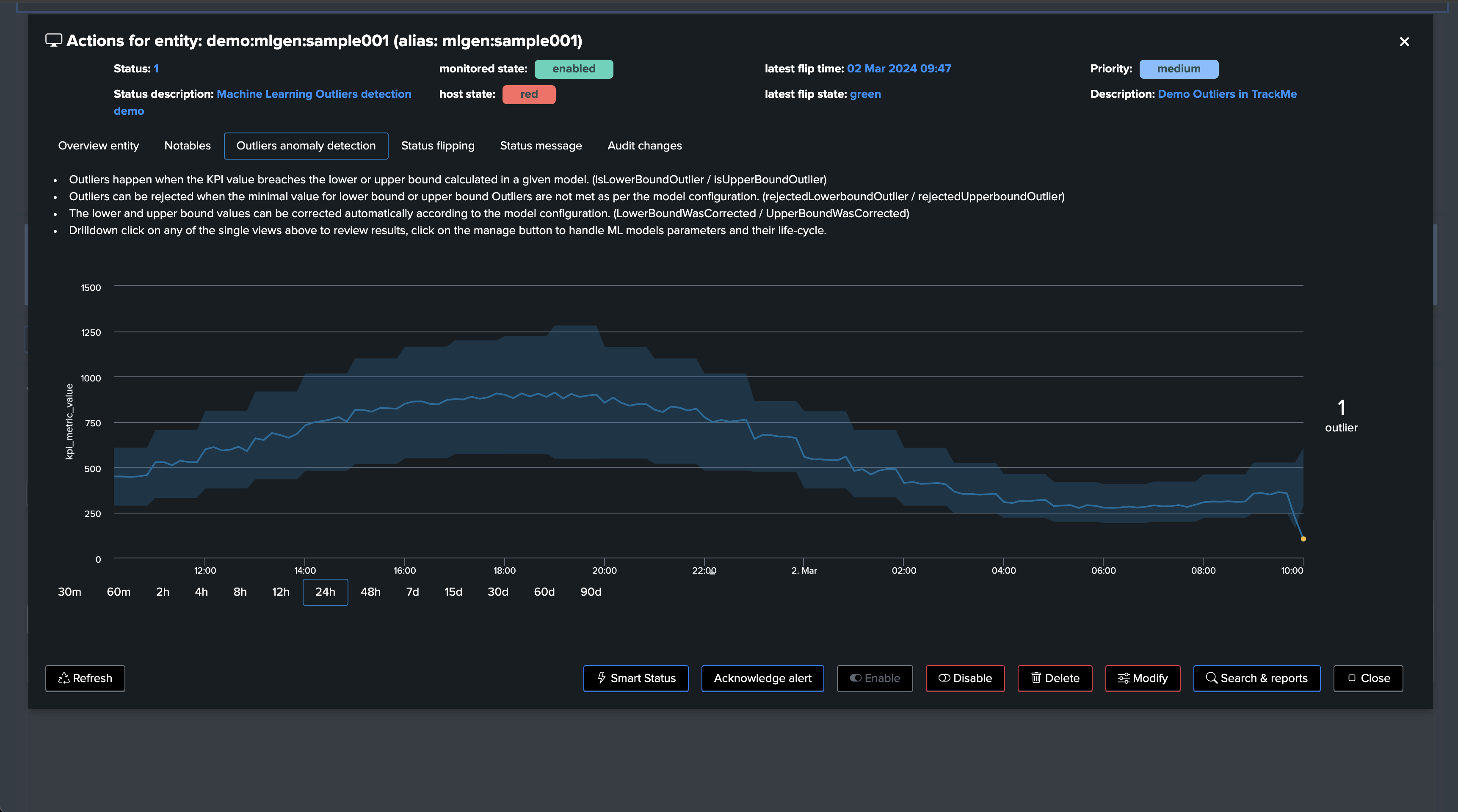Click the greyed Enable toggle button

pos(875,678)
